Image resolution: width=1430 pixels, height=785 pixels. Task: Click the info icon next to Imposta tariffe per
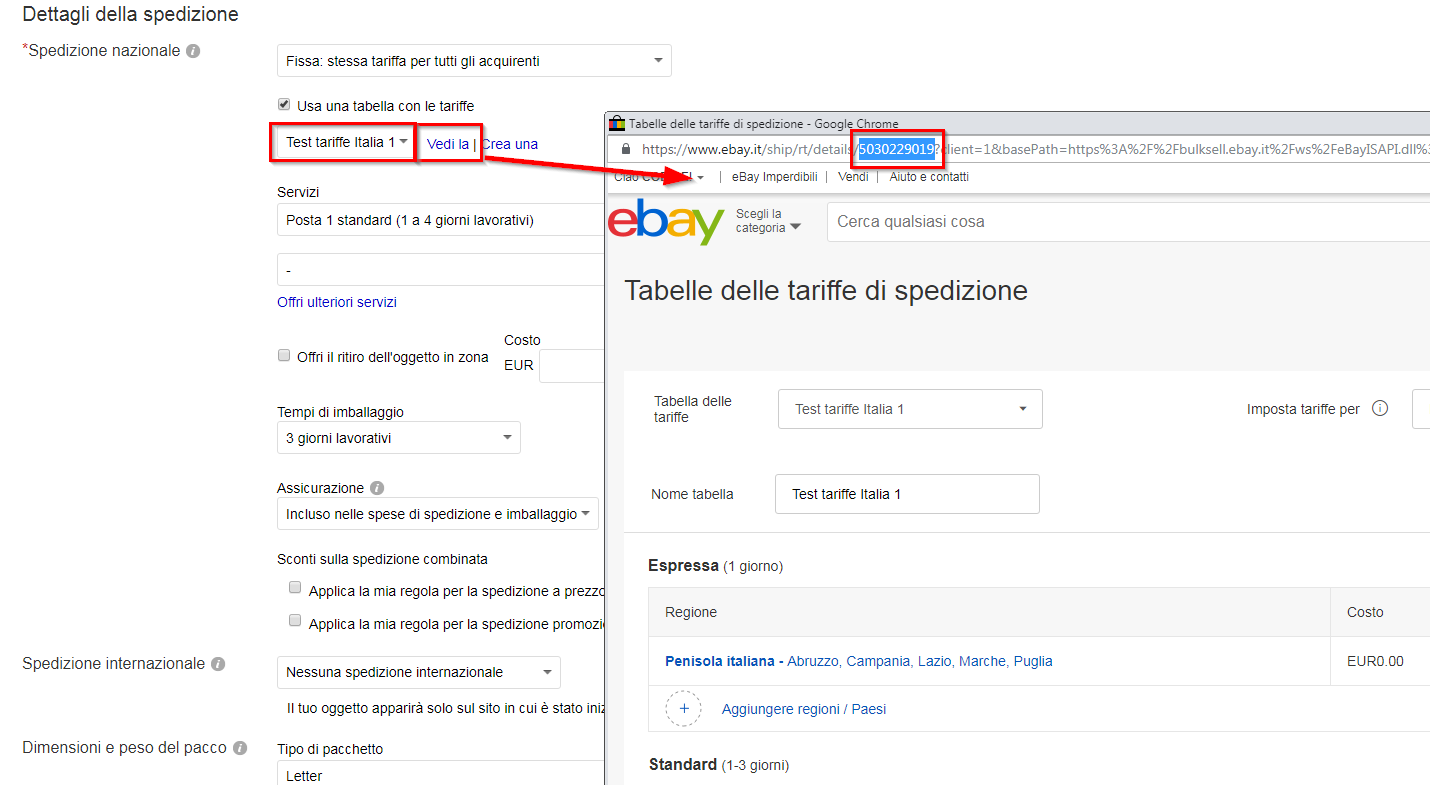coord(1381,408)
